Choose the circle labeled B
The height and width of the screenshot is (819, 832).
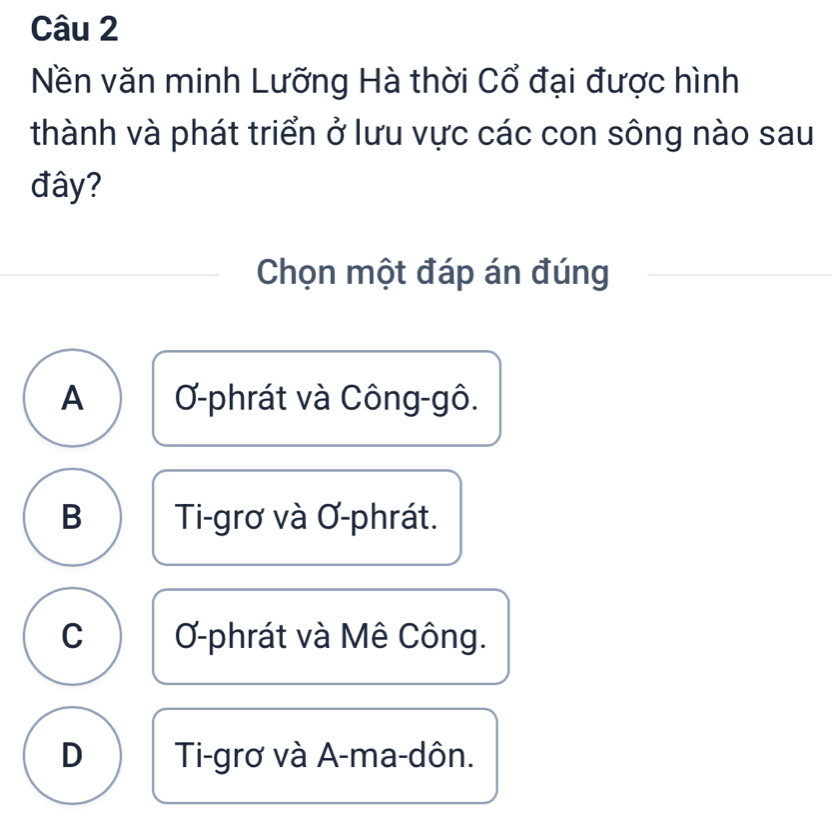tap(72, 517)
